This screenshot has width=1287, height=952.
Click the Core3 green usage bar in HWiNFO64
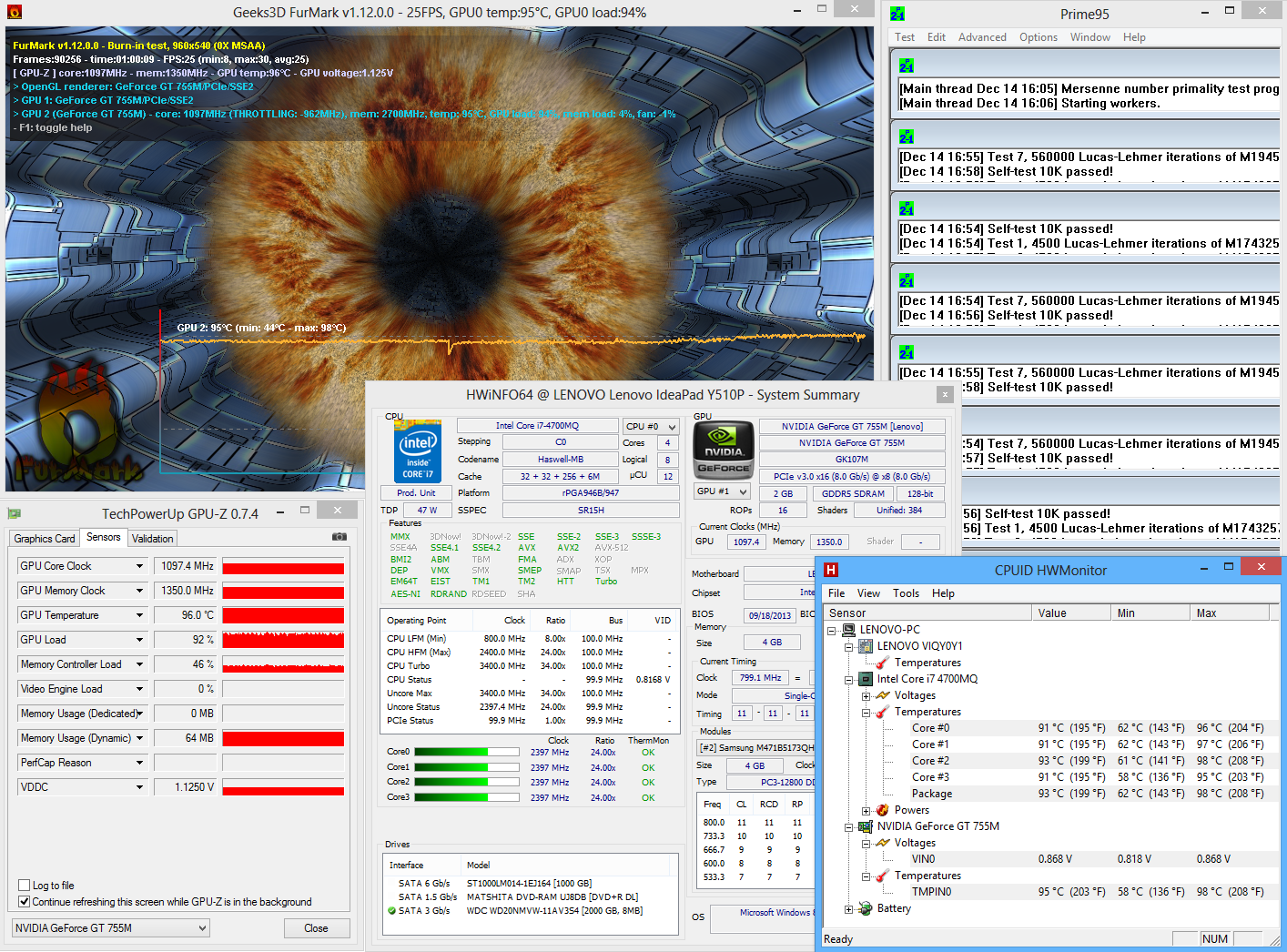(467, 797)
